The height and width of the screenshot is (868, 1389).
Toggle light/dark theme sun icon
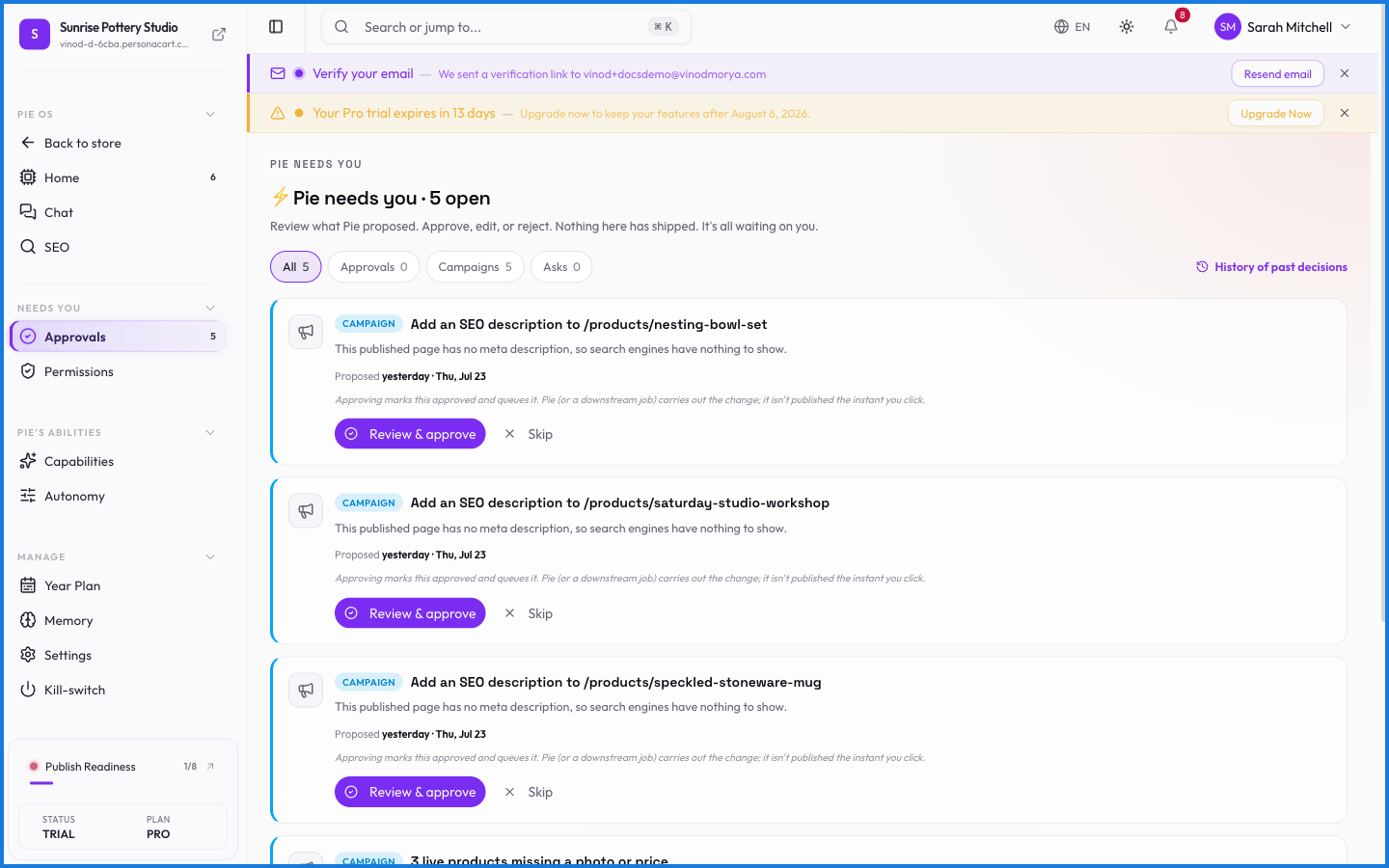pos(1127,27)
